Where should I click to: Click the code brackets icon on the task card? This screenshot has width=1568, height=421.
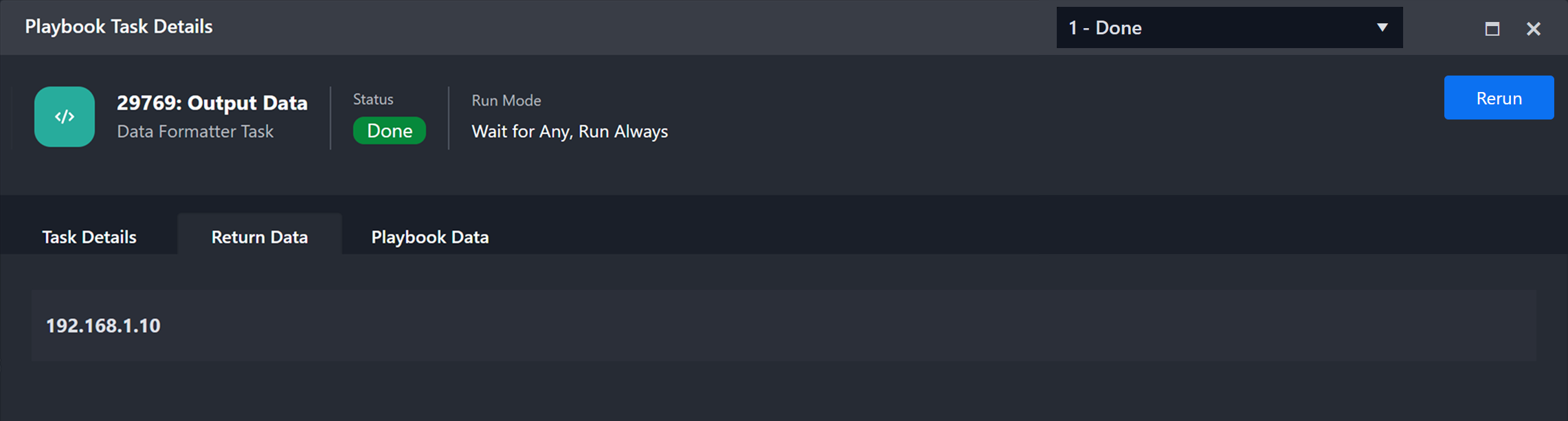(x=64, y=117)
